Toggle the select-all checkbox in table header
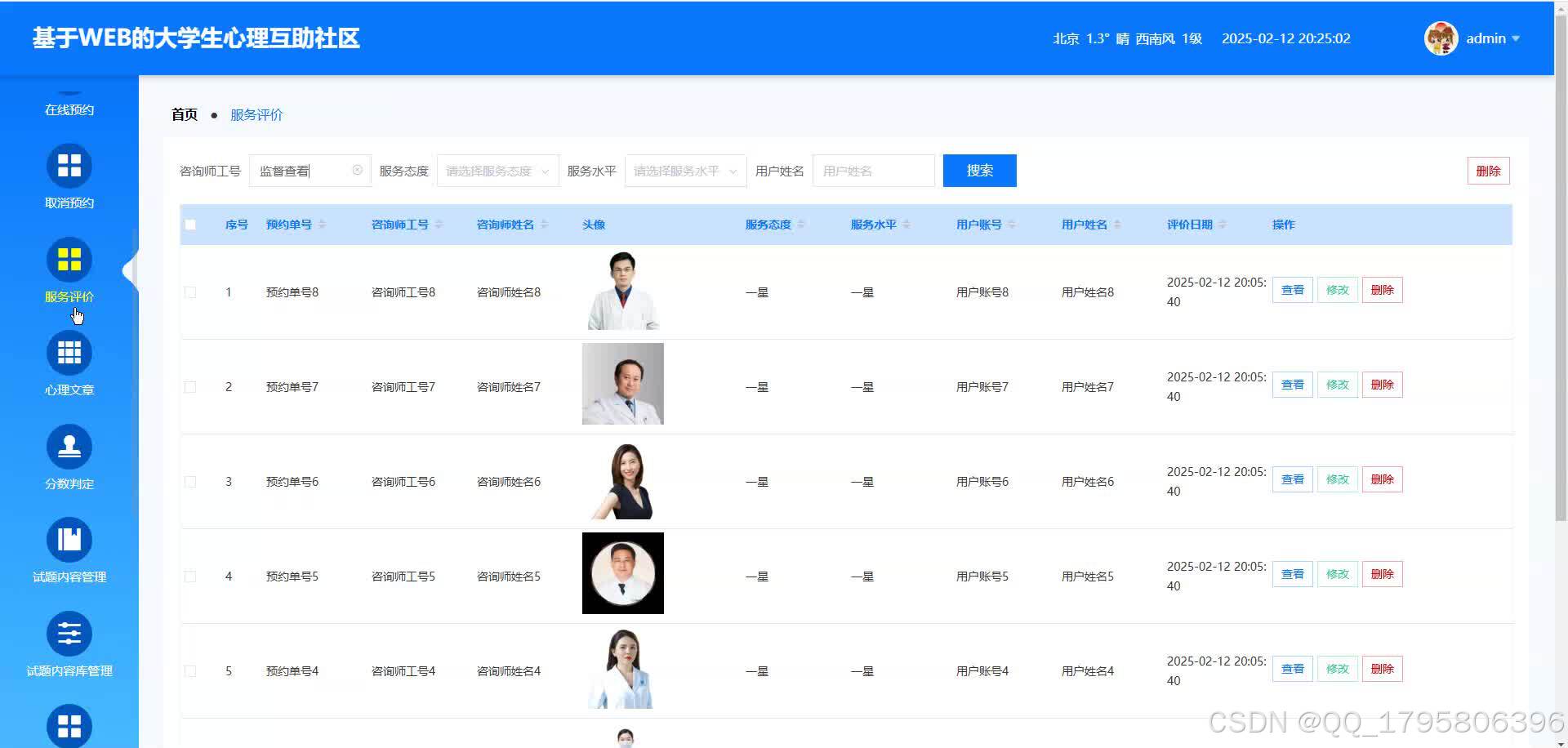 (x=190, y=225)
